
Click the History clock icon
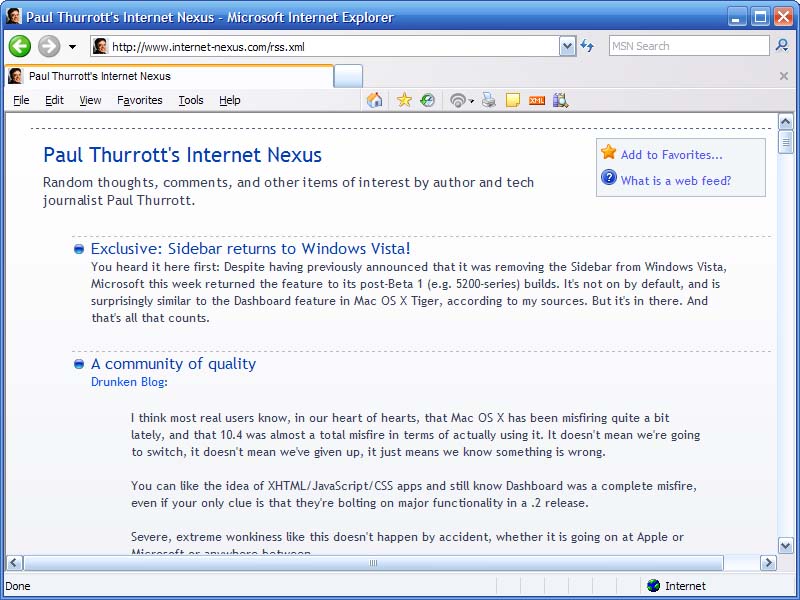click(x=428, y=100)
